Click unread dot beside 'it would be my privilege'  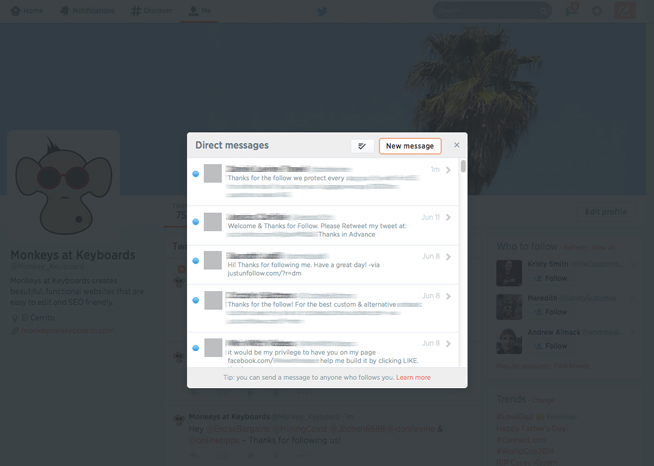pos(196,348)
